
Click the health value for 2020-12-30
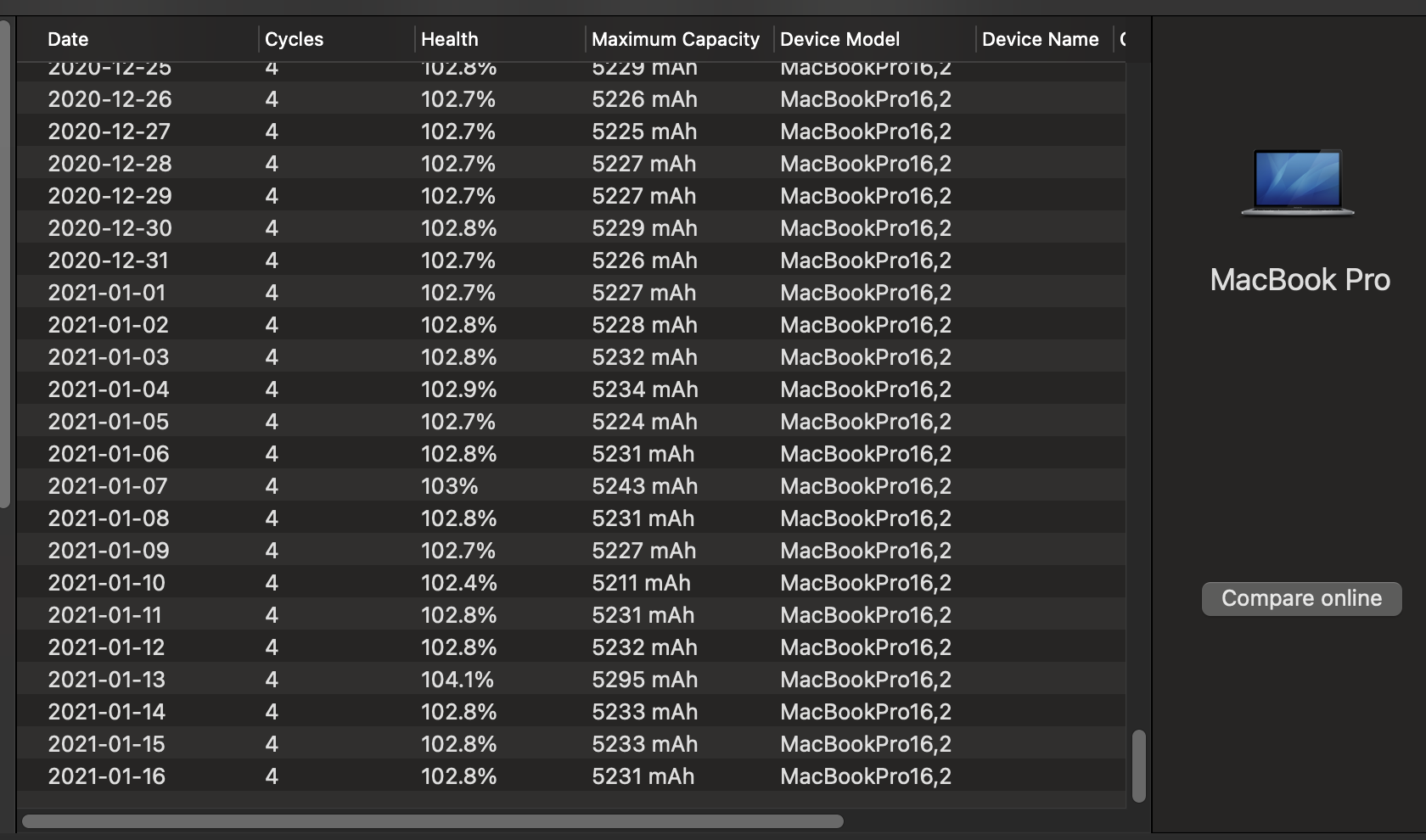(x=458, y=228)
